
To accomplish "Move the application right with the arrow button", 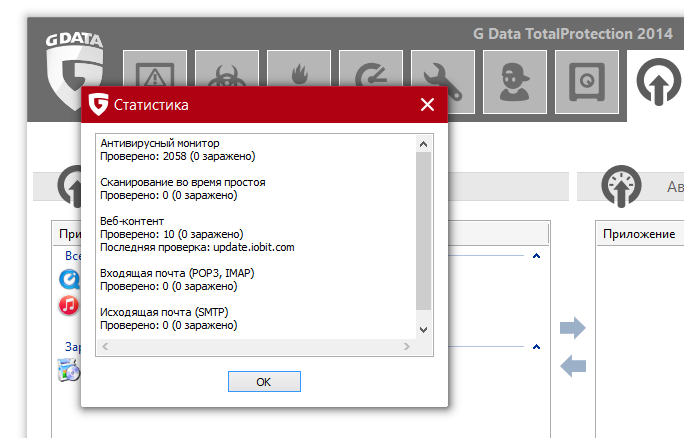I will click(x=573, y=328).
